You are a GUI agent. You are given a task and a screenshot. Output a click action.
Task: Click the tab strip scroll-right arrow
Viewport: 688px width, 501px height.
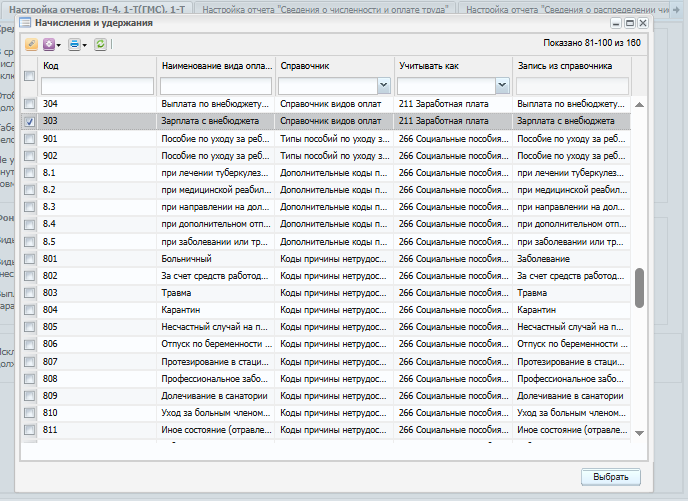678,9
